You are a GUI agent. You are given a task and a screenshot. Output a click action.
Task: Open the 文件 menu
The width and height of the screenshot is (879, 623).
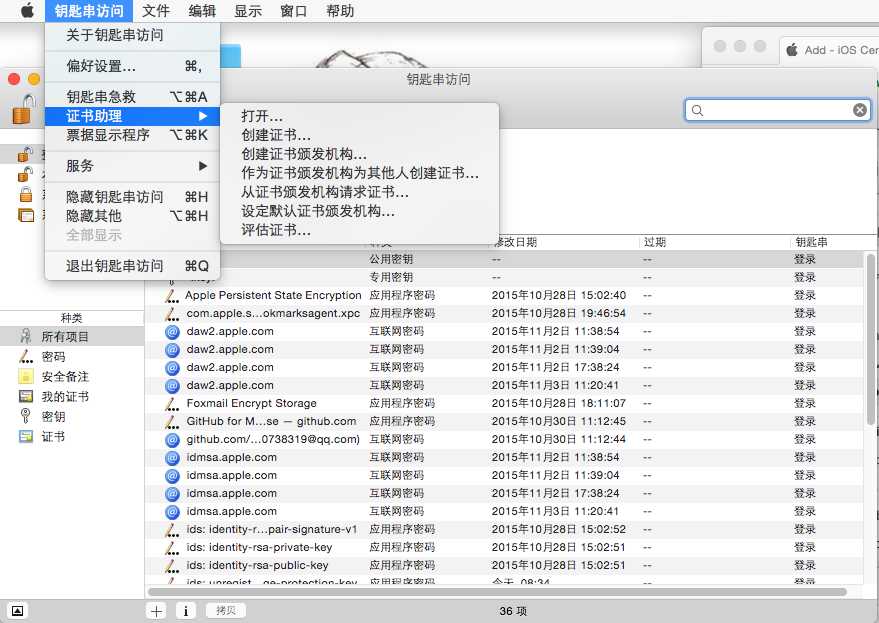pyautogui.click(x=155, y=11)
